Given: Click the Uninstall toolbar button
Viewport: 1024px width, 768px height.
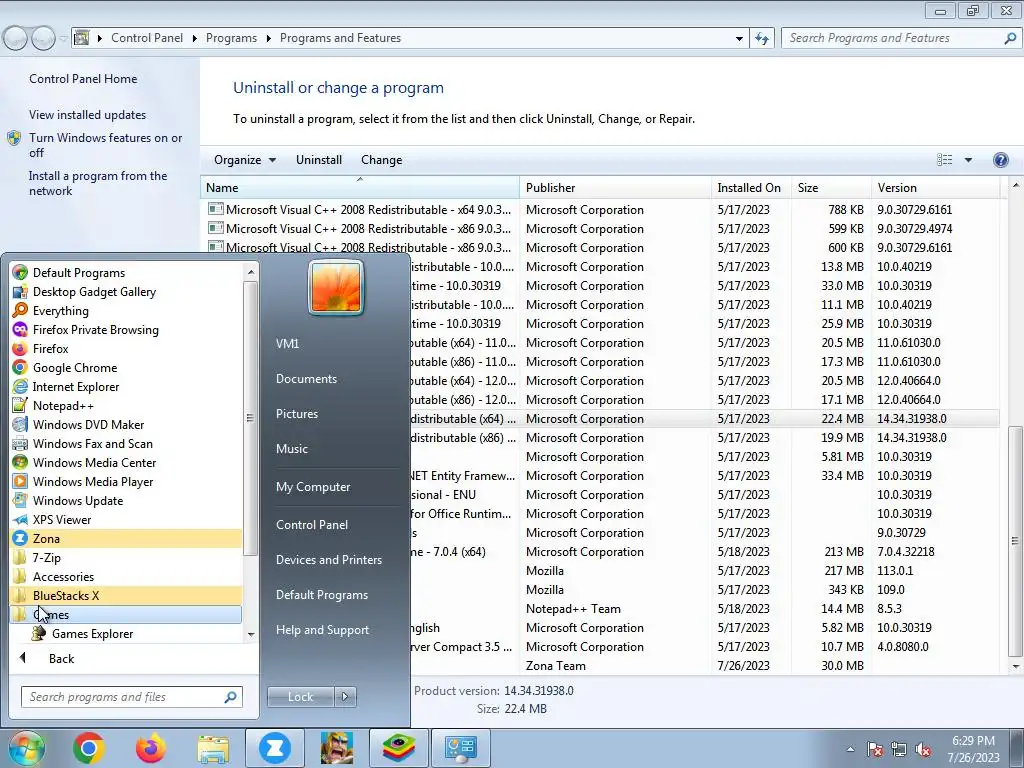Looking at the screenshot, I should [x=319, y=160].
